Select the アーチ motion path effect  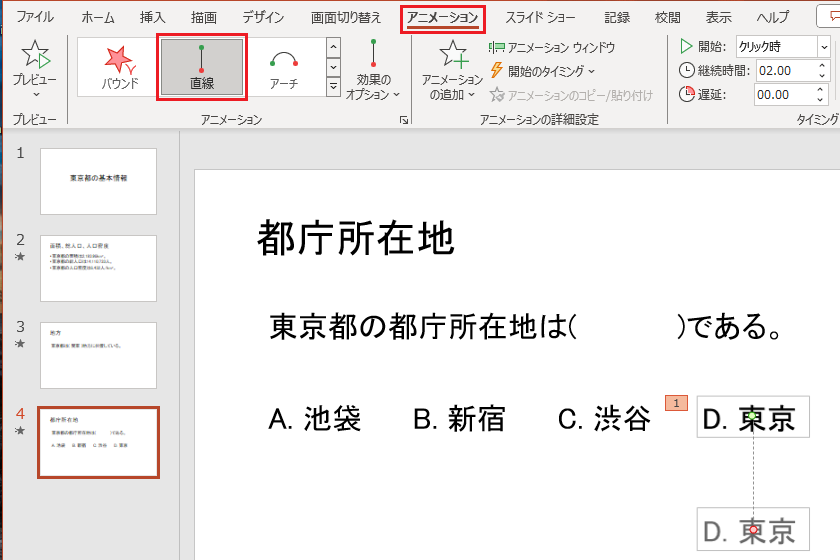tap(285, 67)
